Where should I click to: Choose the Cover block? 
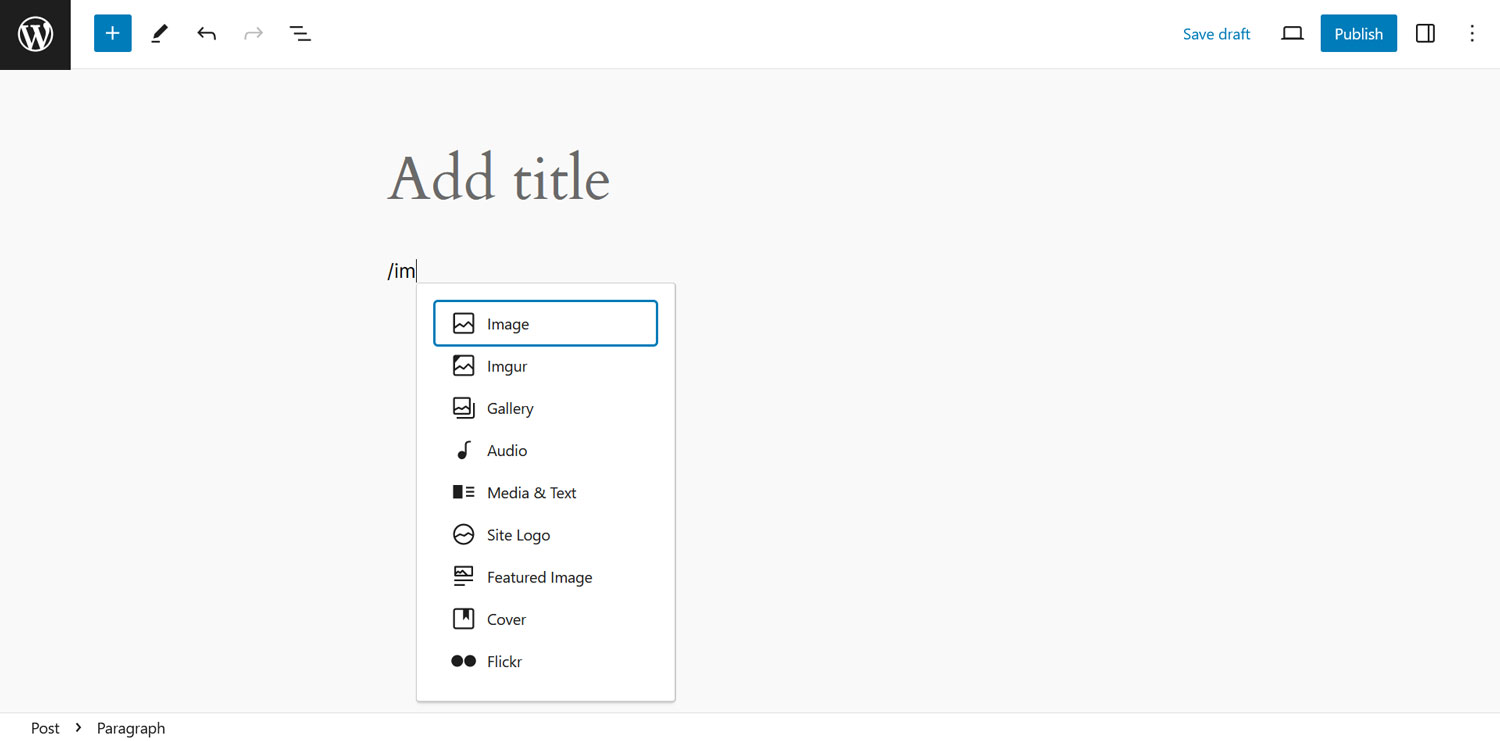tap(545, 618)
